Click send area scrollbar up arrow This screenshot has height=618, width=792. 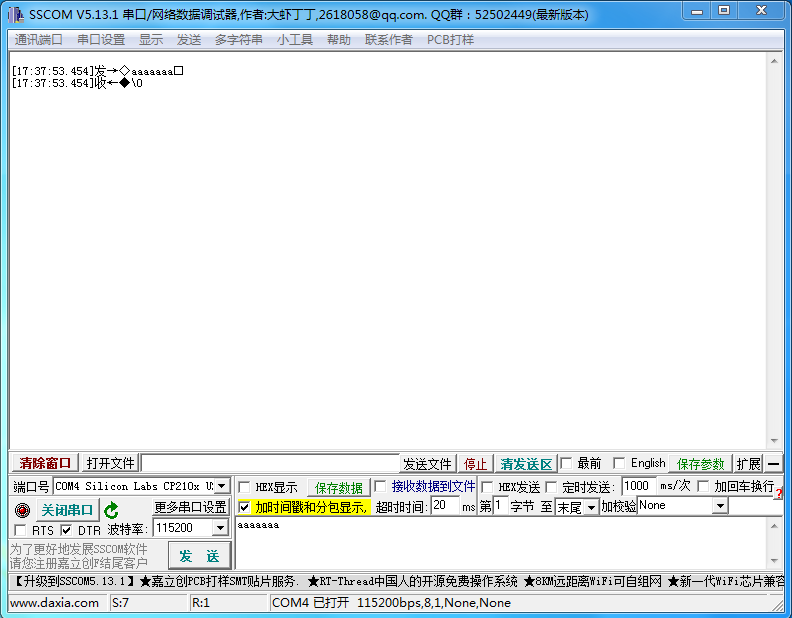click(774, 526)
